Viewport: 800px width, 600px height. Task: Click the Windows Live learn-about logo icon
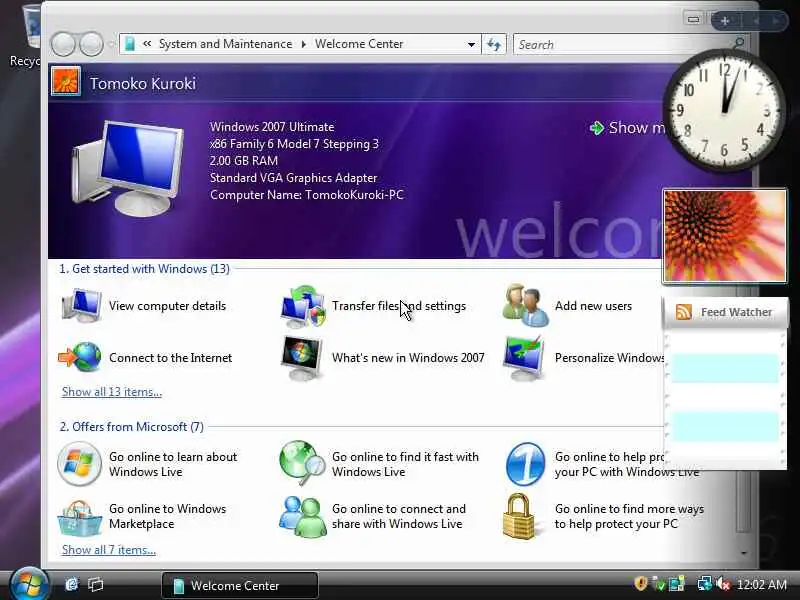pyautogui.click(x=79, y=464)
